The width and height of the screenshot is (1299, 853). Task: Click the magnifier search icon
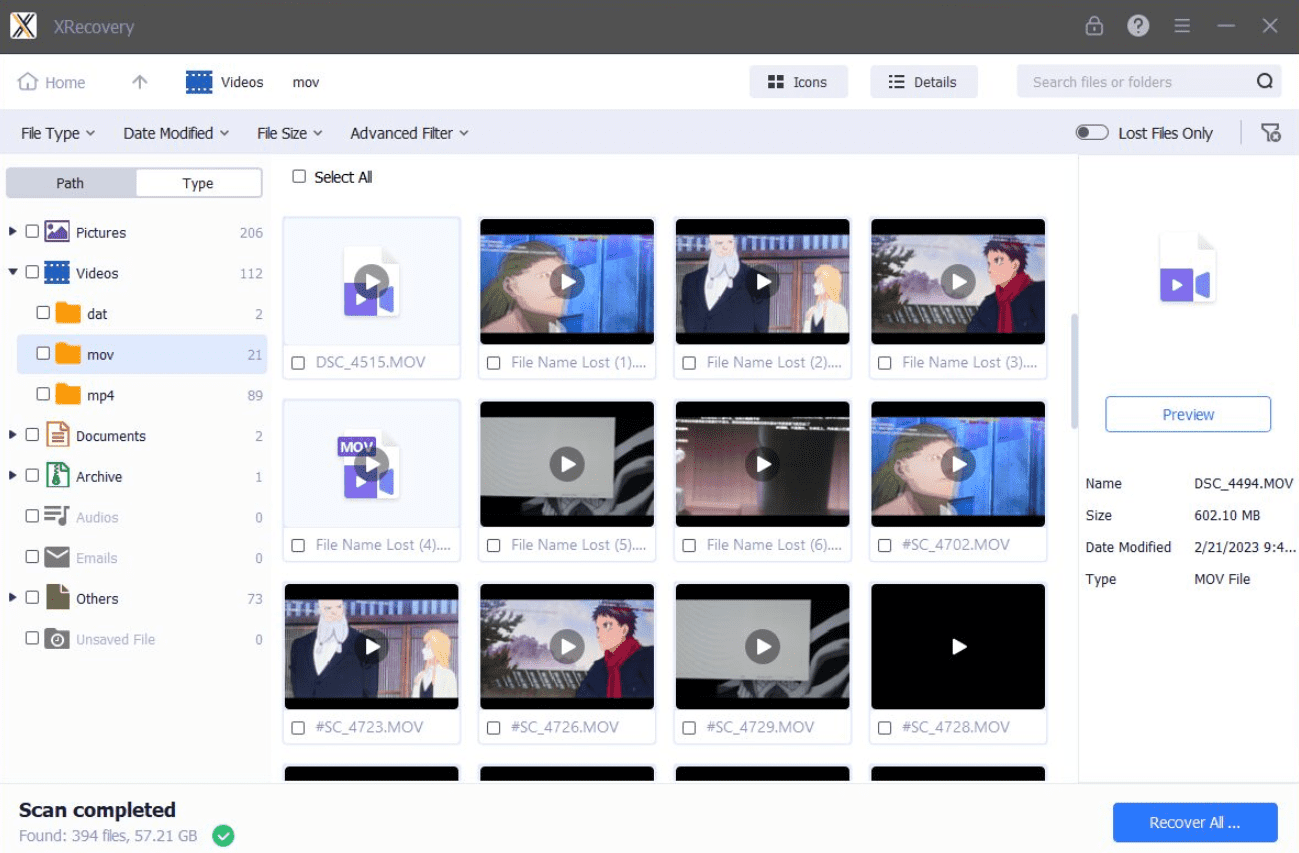pos(1265,82)
